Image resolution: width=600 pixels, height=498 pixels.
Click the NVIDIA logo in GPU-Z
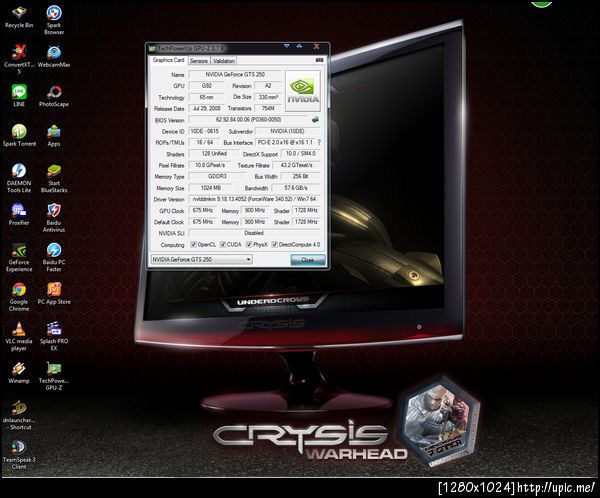pyautogui.click(x=303, y=91)
